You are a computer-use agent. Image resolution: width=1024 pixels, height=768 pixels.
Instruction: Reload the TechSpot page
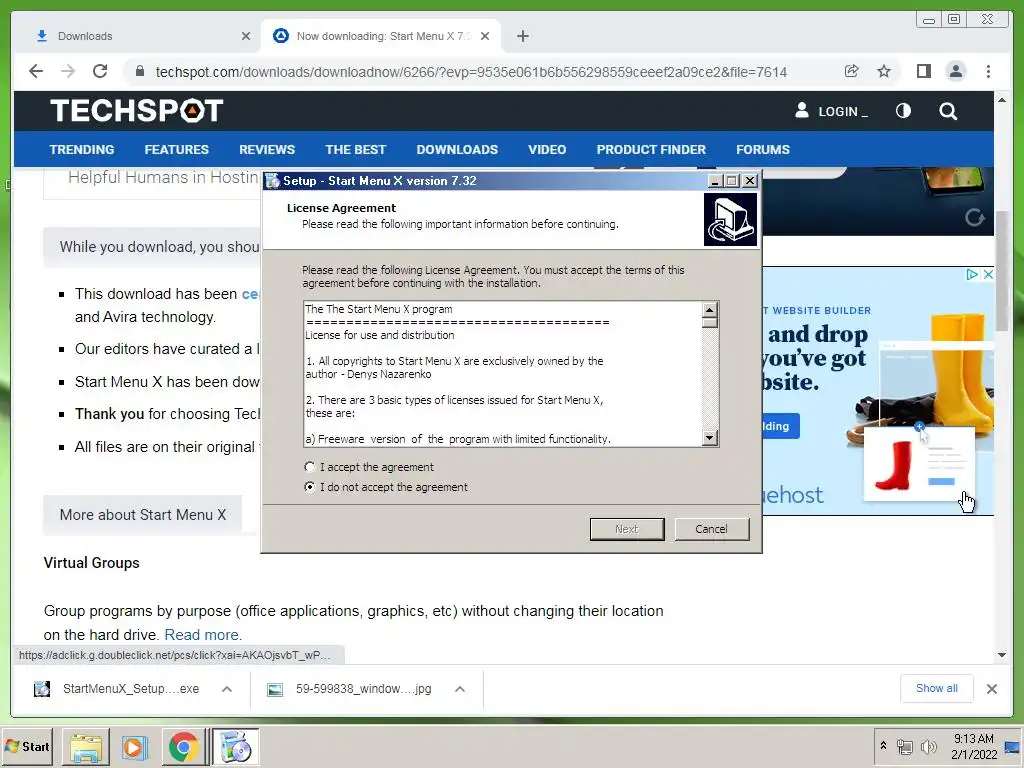(100, 71)
